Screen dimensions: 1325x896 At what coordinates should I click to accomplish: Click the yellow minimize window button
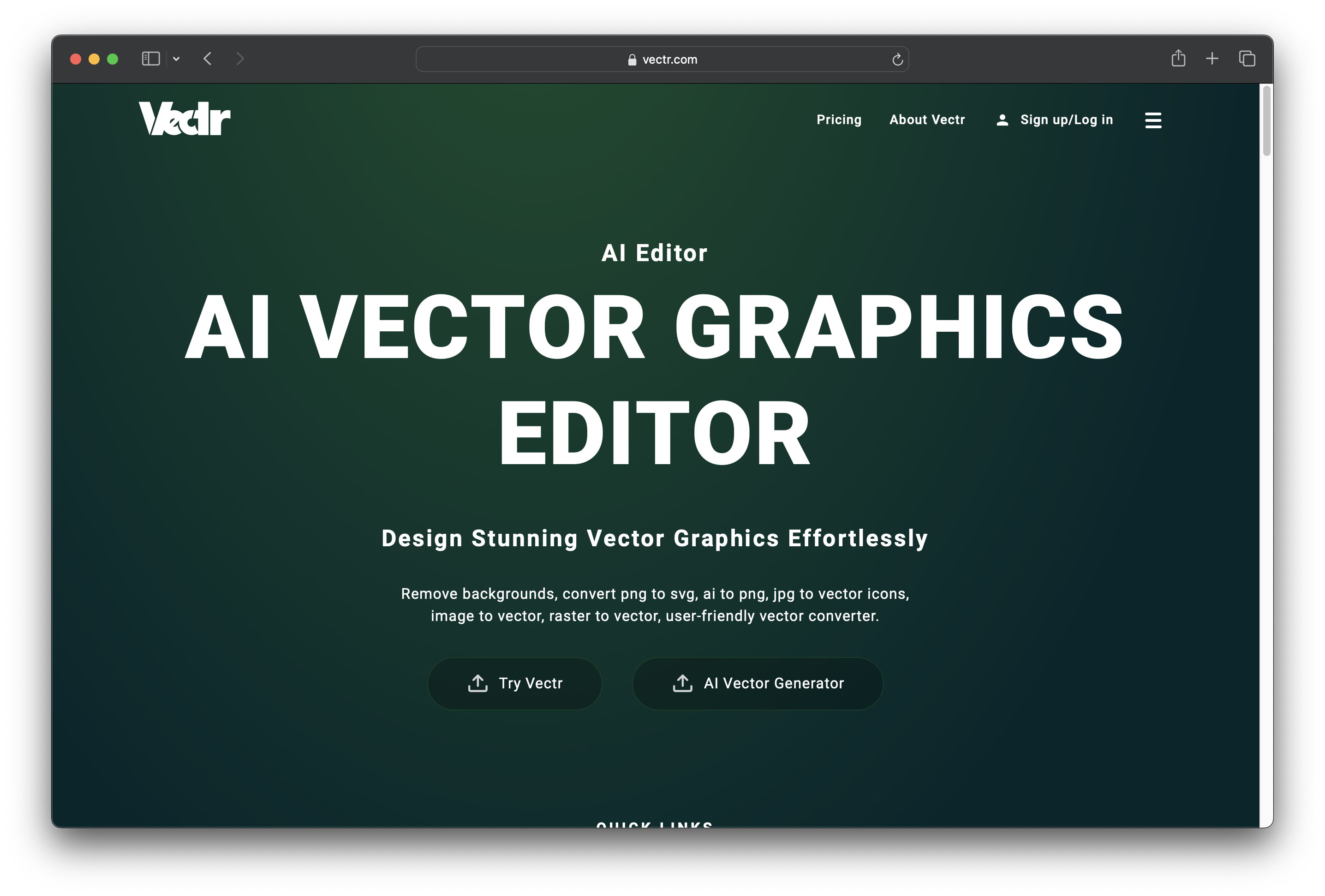(x=94, y=59)
